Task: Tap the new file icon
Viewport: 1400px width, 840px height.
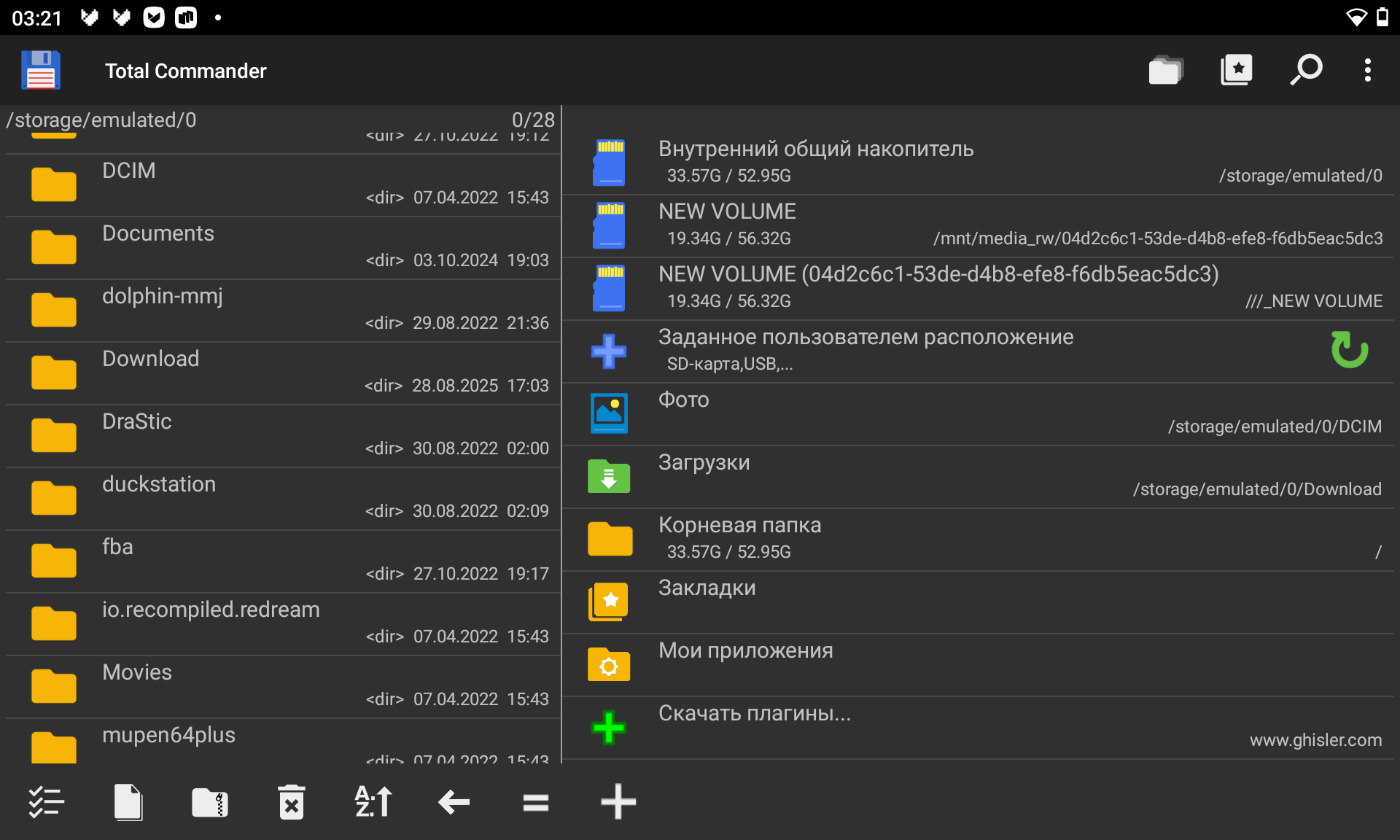Action: coord(128,802)
